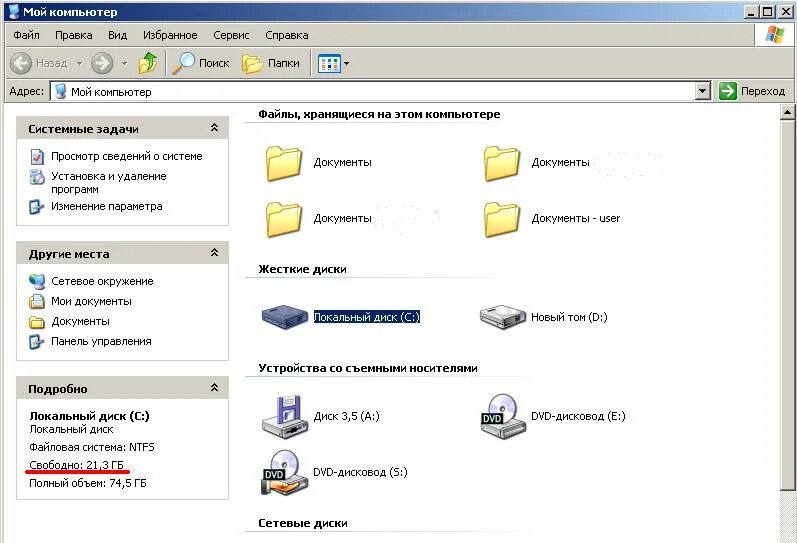This screenshot has height=543, width=797.
Task: Open the Избранное menu
Action: tap(170, 35)
